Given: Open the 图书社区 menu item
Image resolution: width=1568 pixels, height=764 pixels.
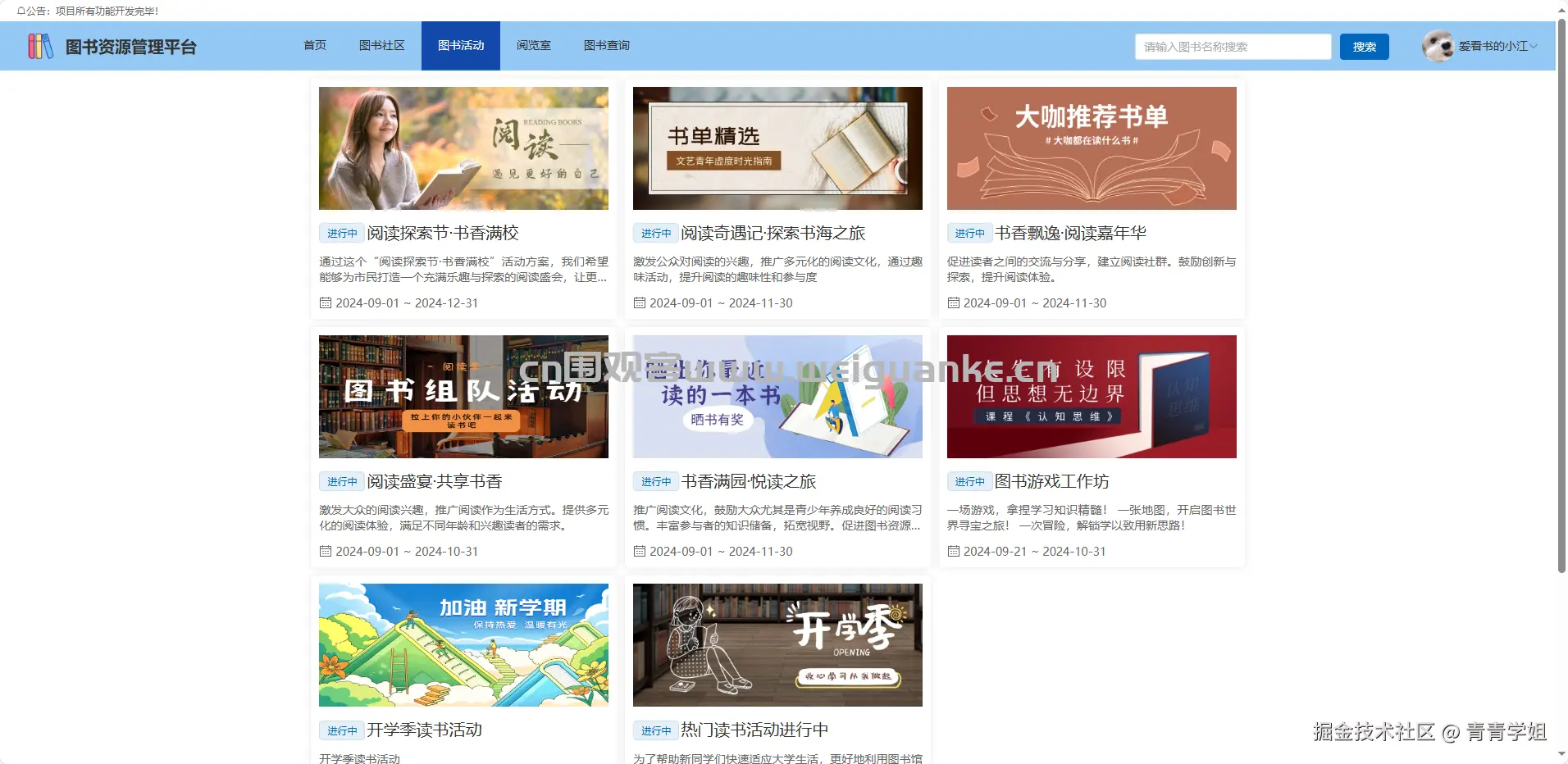Looking at the screenshot, I should (x=382, y=46).
